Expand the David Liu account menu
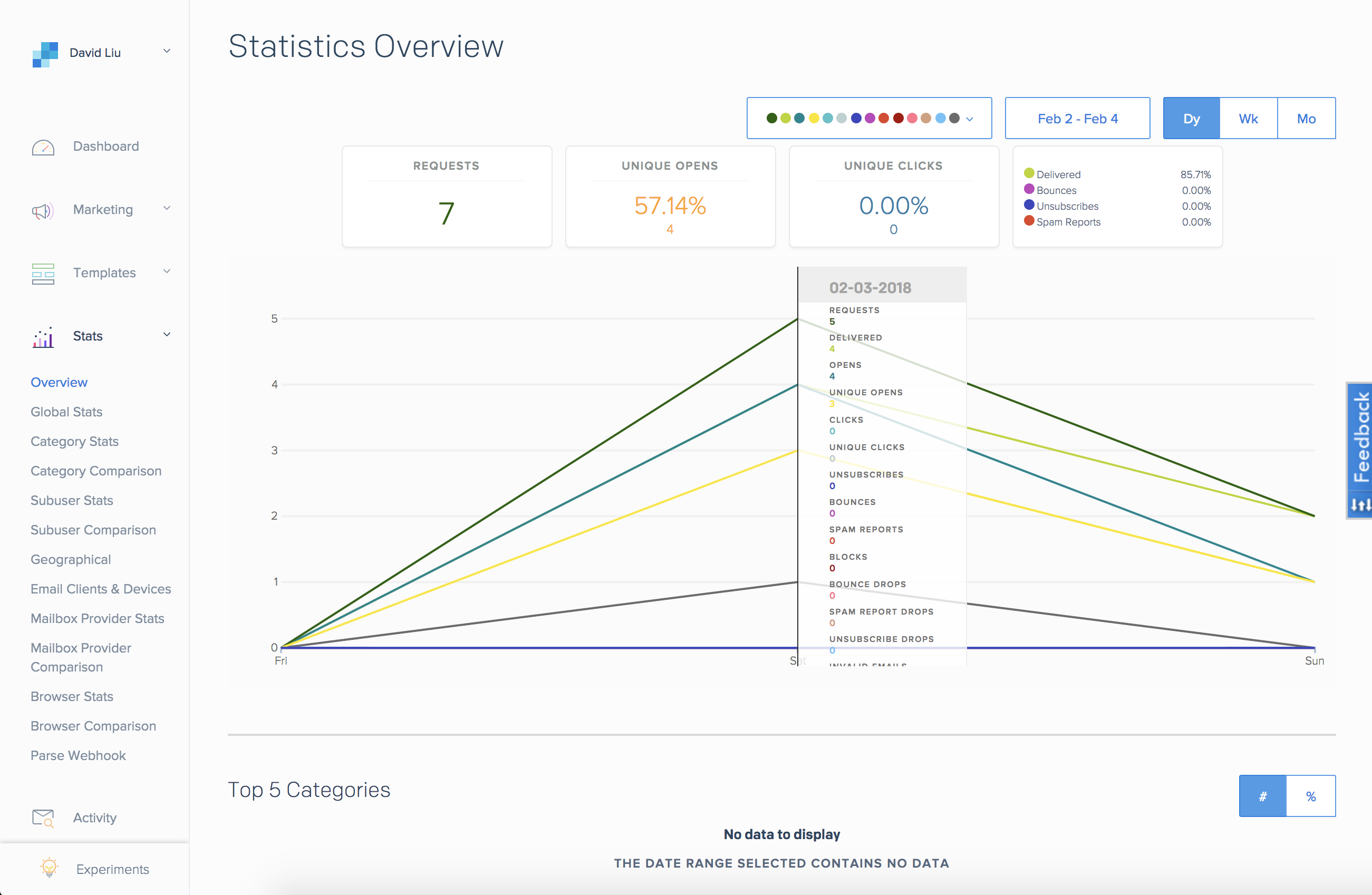Screen dimensions: 1372x895 click(x=167, y=51)
